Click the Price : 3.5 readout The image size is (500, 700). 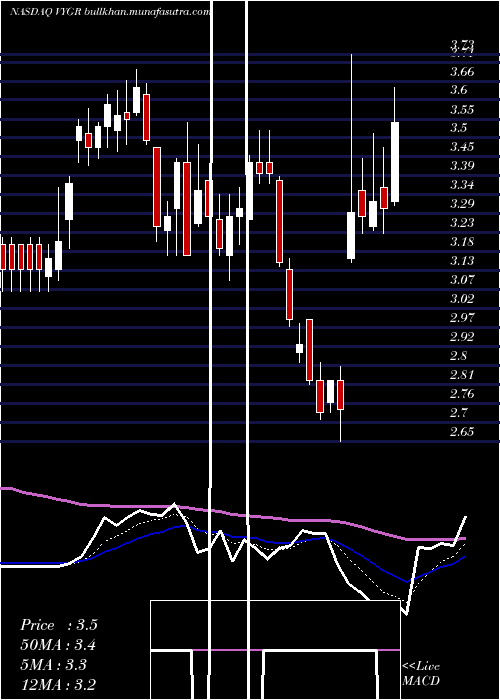[x=58, y=625]
